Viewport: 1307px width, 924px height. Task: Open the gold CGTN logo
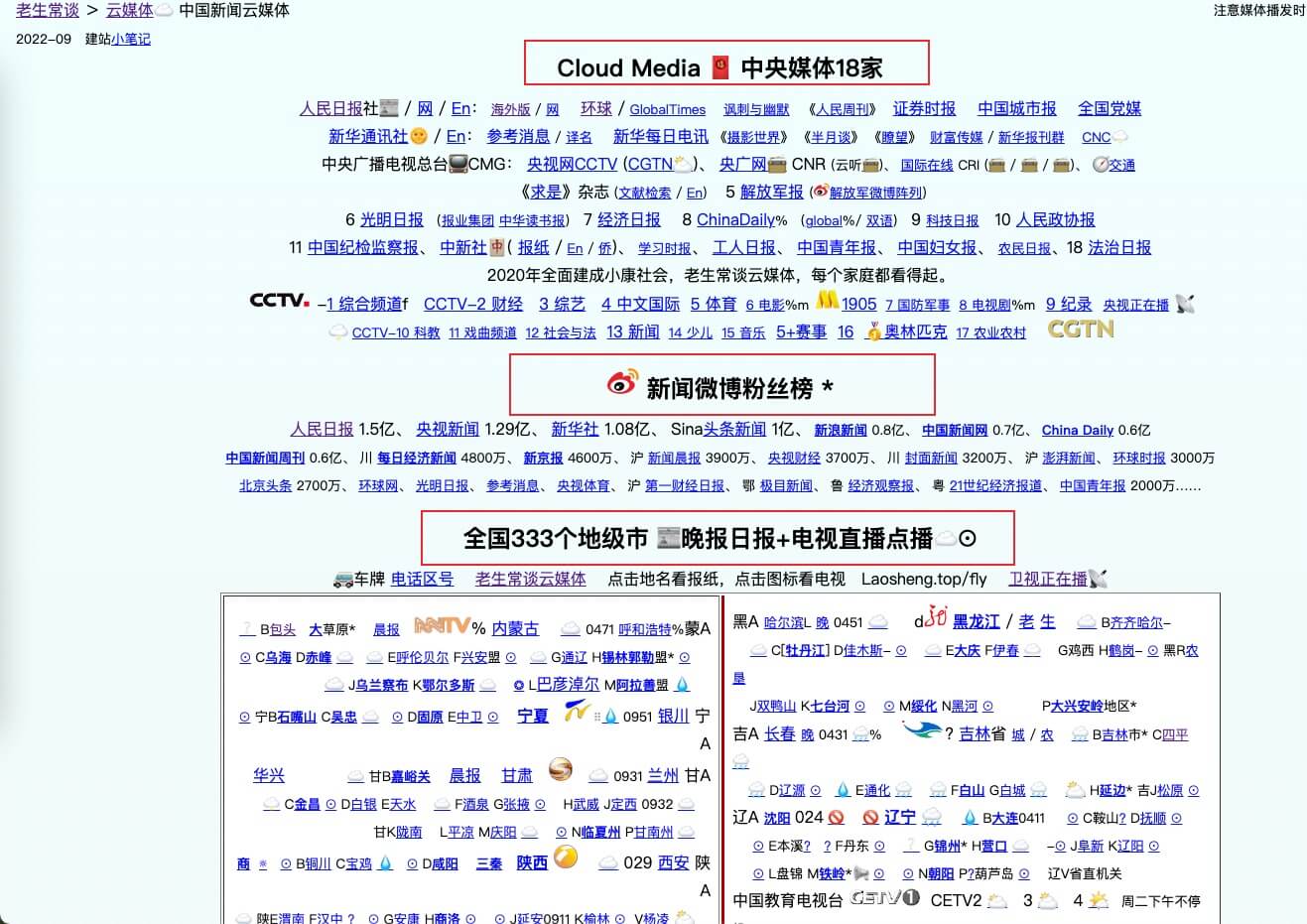tap(1081, 330)
